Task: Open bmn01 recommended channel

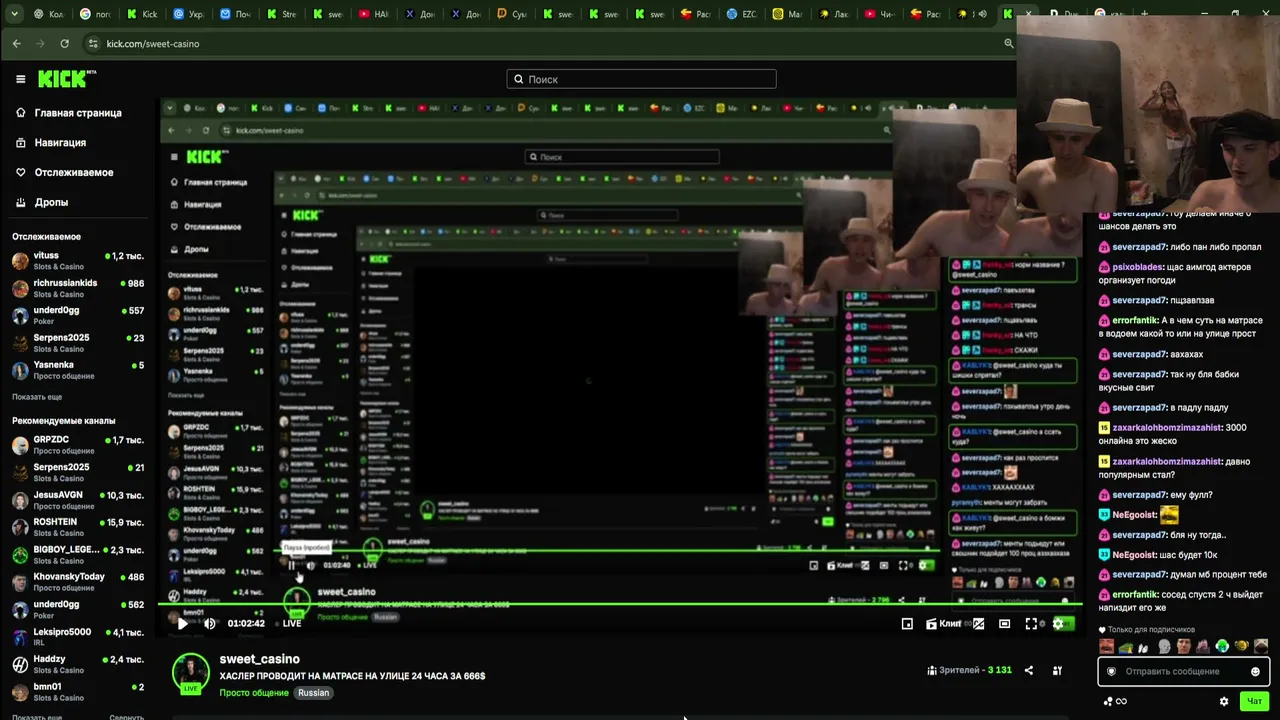Action: tap(78, 692)
